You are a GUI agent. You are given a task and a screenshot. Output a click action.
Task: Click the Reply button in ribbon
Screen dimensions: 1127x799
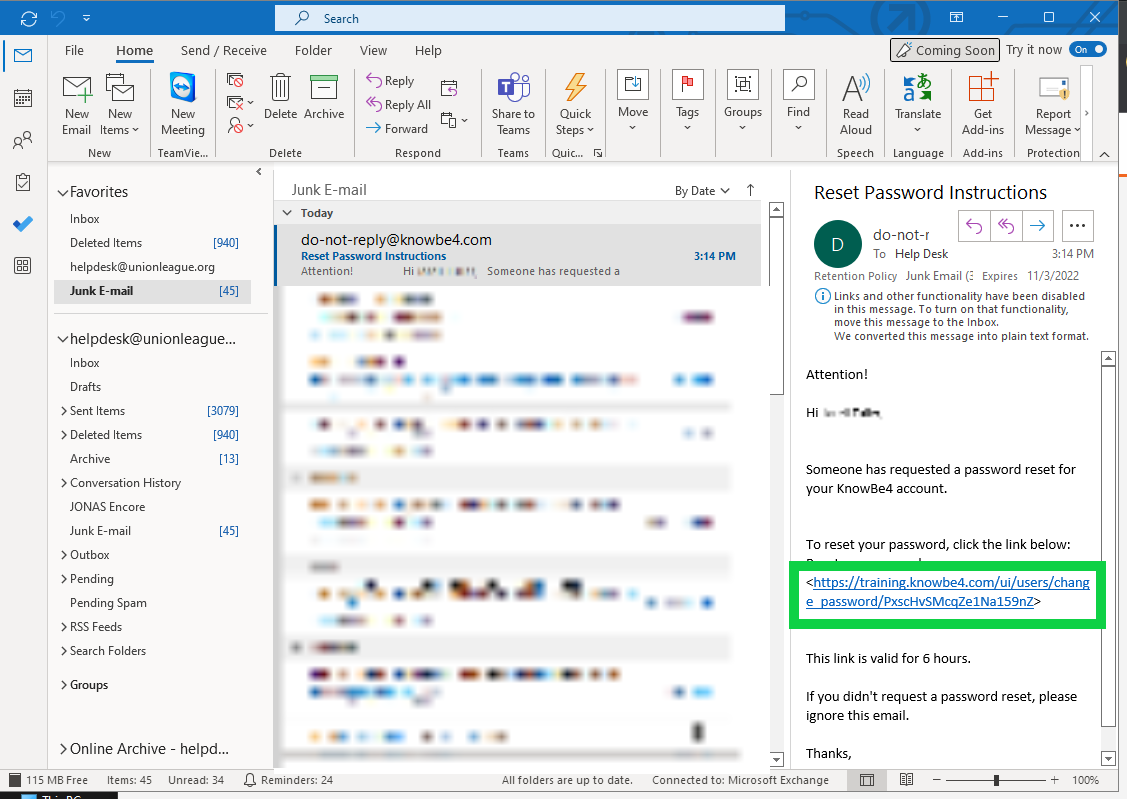pos(390,80)
